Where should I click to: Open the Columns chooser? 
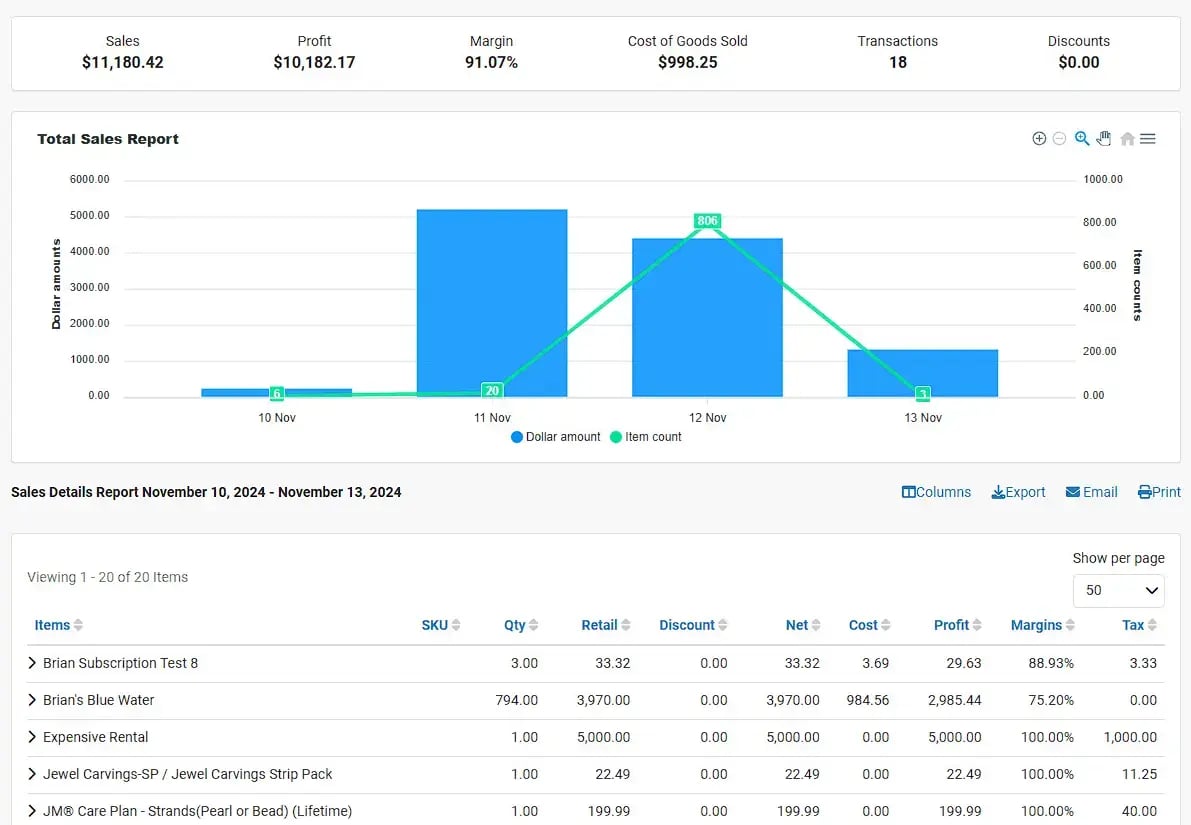(936, 492)
